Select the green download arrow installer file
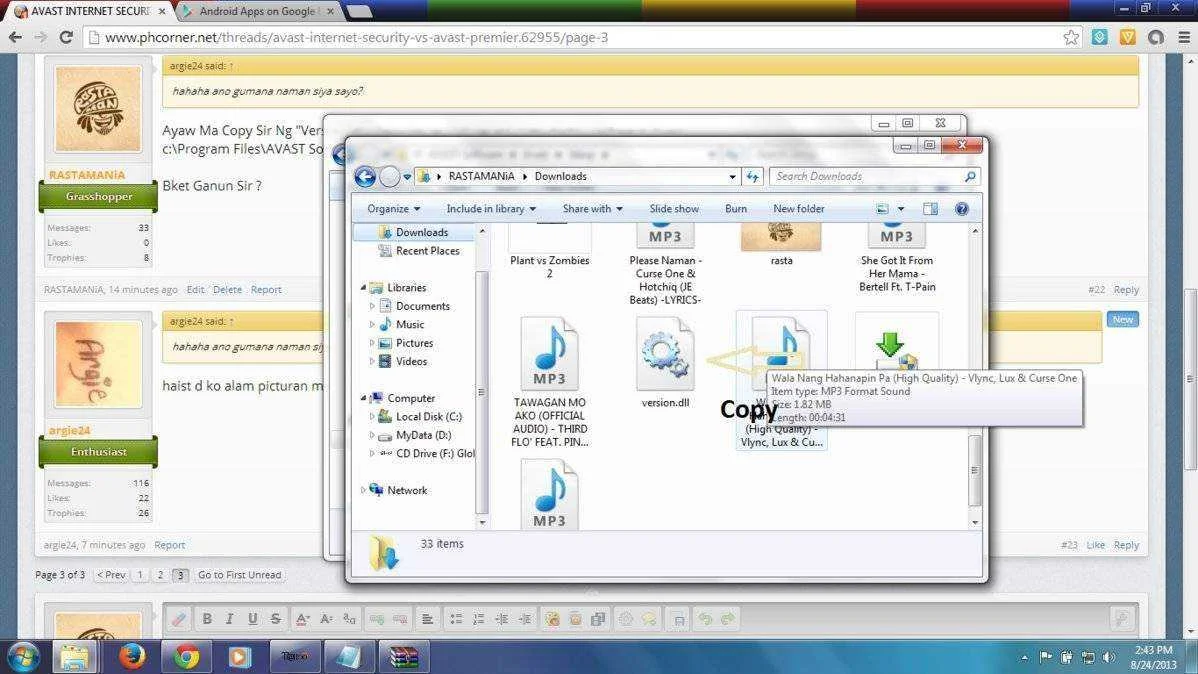The height and width of the screenshot is (674, 1198). (x=896, y=349)
